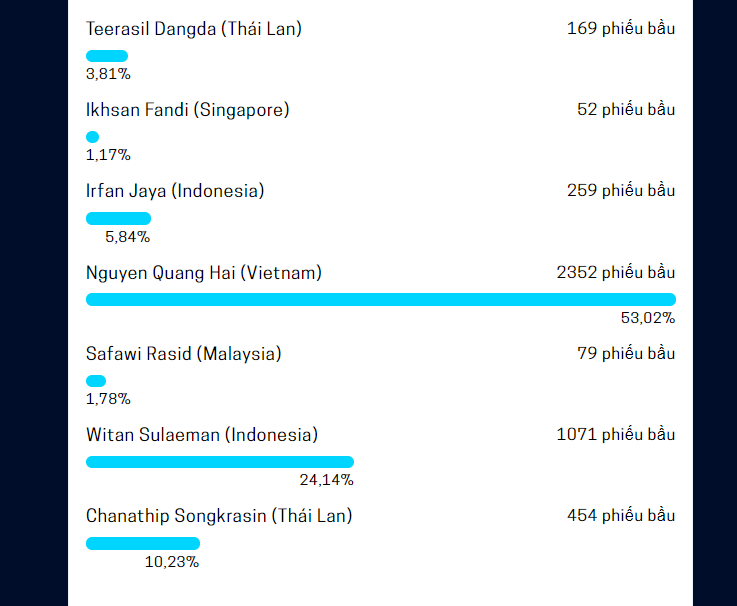Click the 454 phiếu bầu count
Viewport: 737px width, 606px height.
(x=621, y=516)
